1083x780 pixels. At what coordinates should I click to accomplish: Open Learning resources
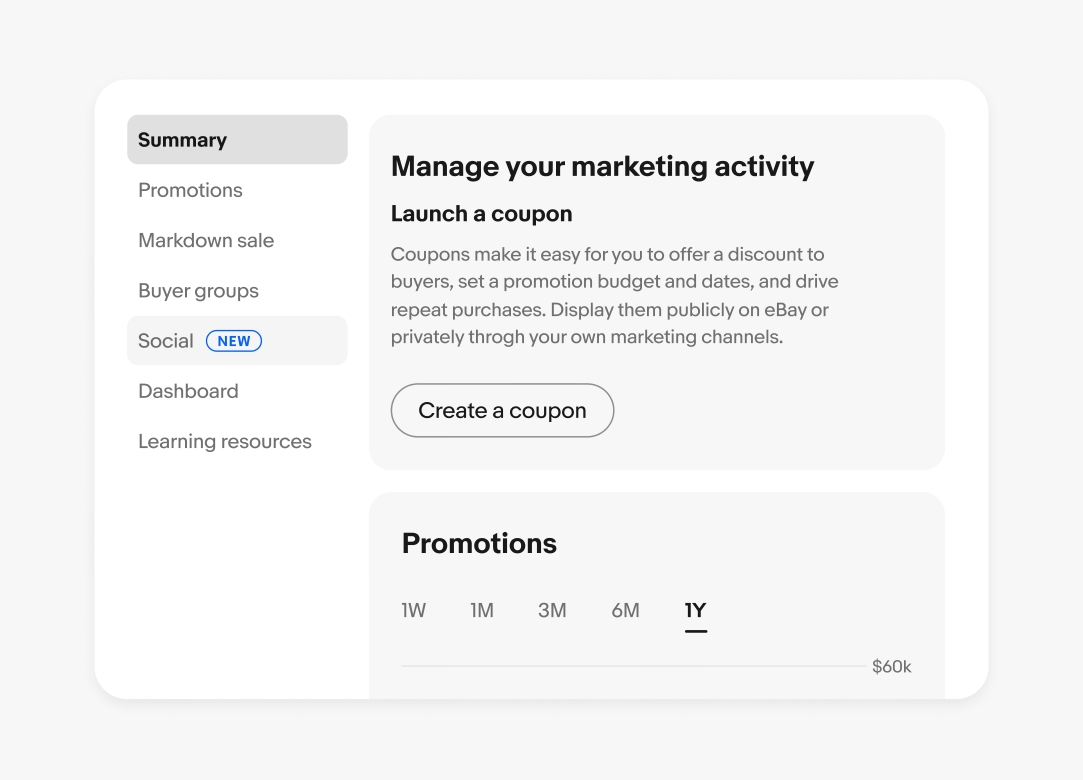coord(225,441)
